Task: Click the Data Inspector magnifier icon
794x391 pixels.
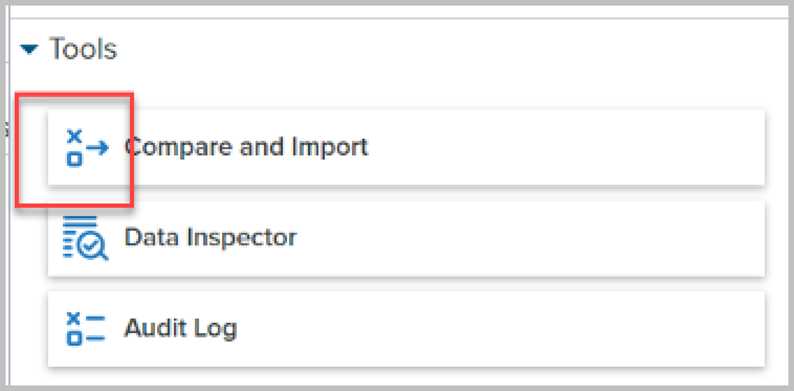Action: 86,238
